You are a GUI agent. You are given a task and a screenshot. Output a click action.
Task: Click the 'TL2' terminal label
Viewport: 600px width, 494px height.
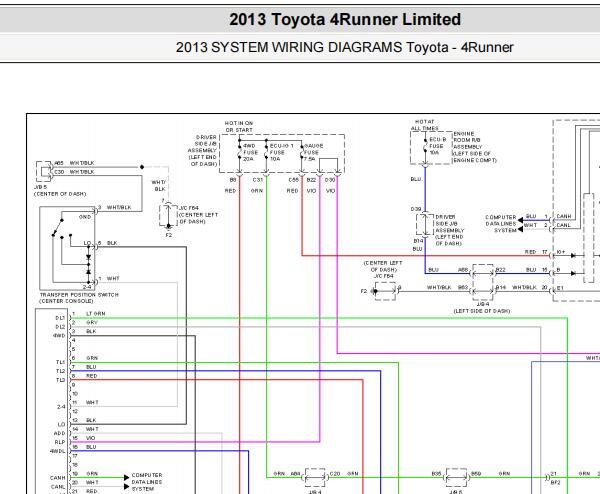coord(60,371)
